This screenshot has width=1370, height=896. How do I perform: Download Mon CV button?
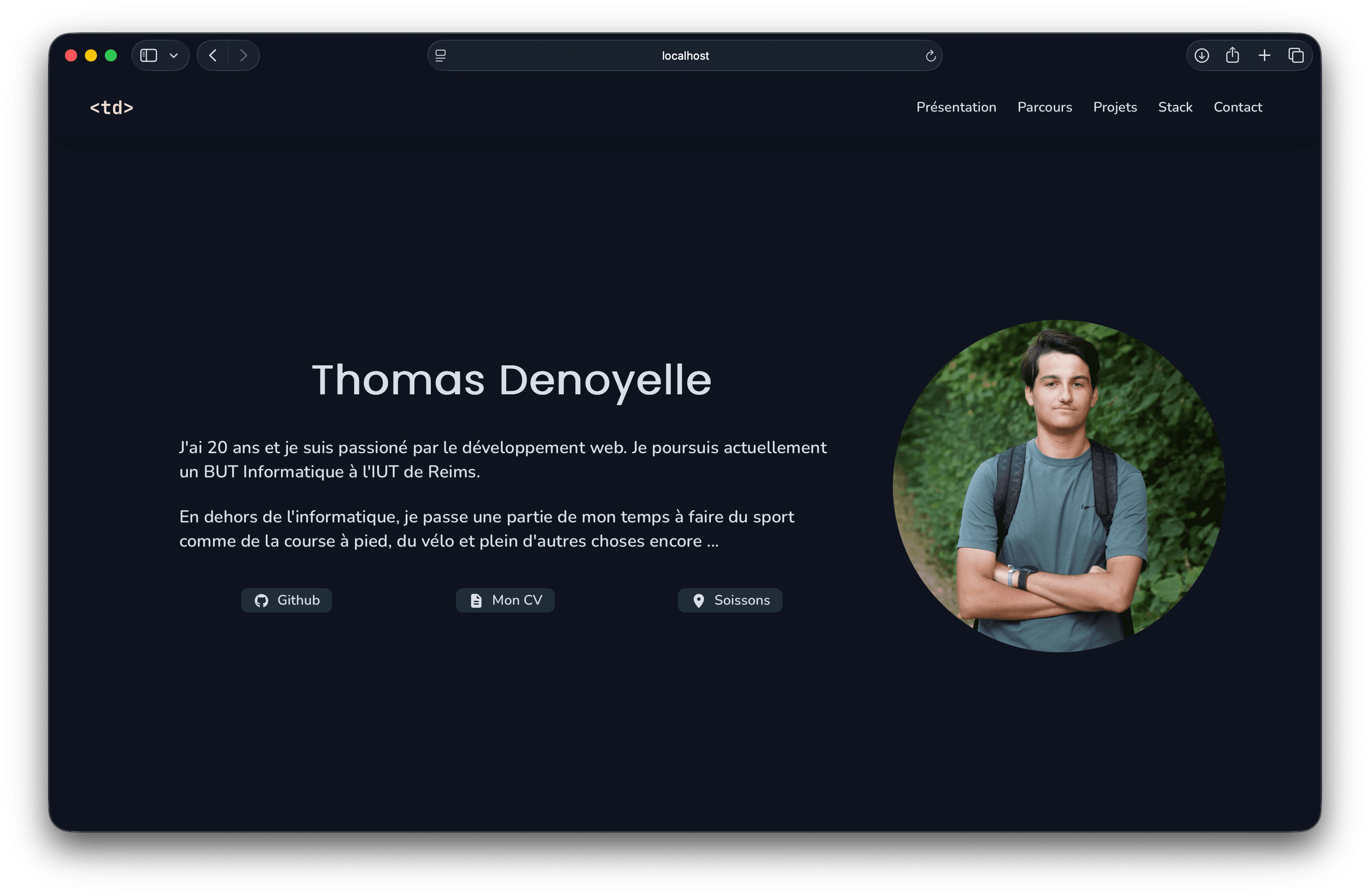tap(505, 600)
